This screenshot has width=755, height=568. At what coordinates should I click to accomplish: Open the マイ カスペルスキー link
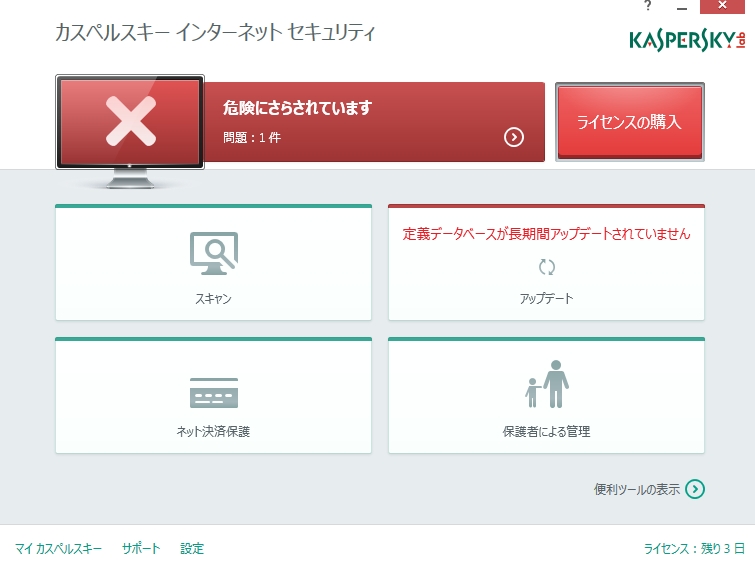[x=58, y=549]
